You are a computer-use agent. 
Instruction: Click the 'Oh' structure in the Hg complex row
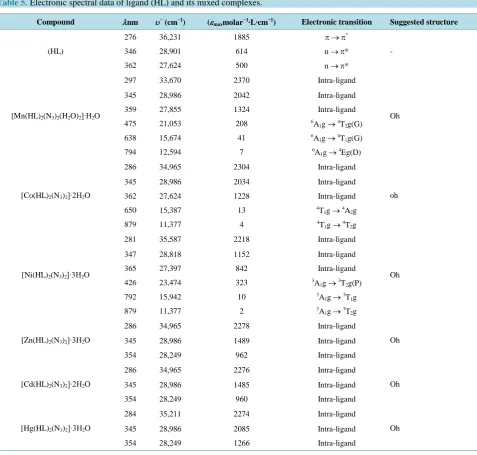[394, 428]
